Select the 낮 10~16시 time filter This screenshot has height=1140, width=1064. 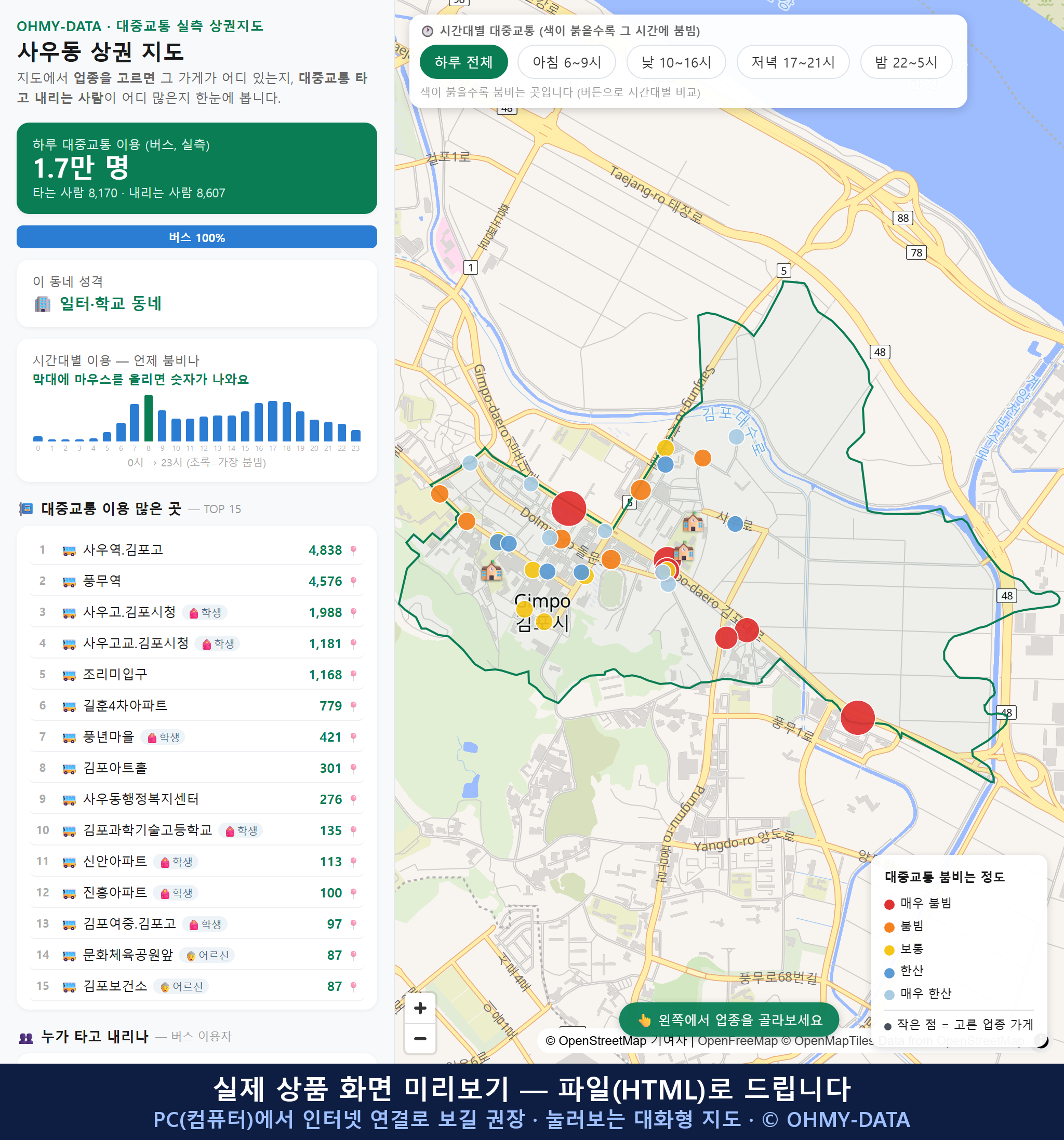pos(676,62)
